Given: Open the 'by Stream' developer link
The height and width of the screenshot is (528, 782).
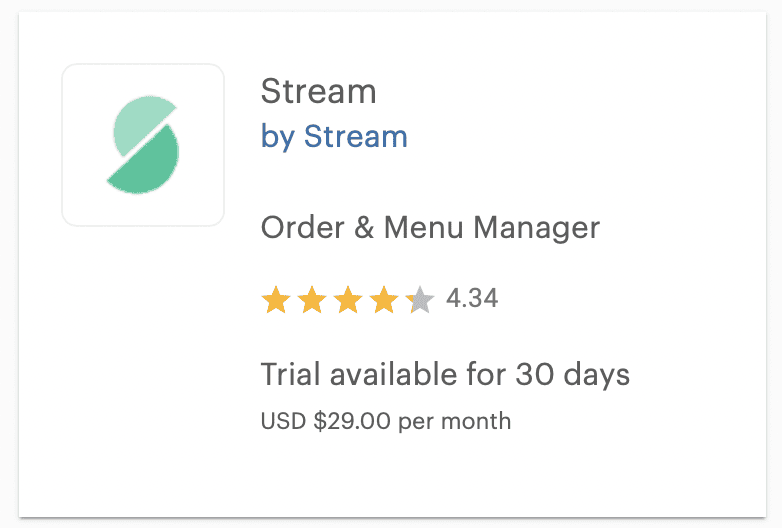Looking at the screenshot, I should pos(334,136).
